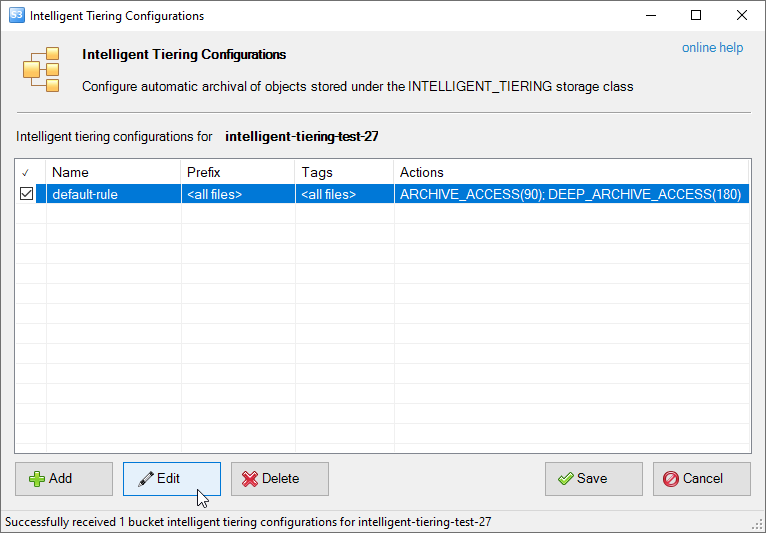Viewport: 766px width, 533px height.
Task: Click the bucket name intelligent-tiering-test-27
Action: [302, 136]
